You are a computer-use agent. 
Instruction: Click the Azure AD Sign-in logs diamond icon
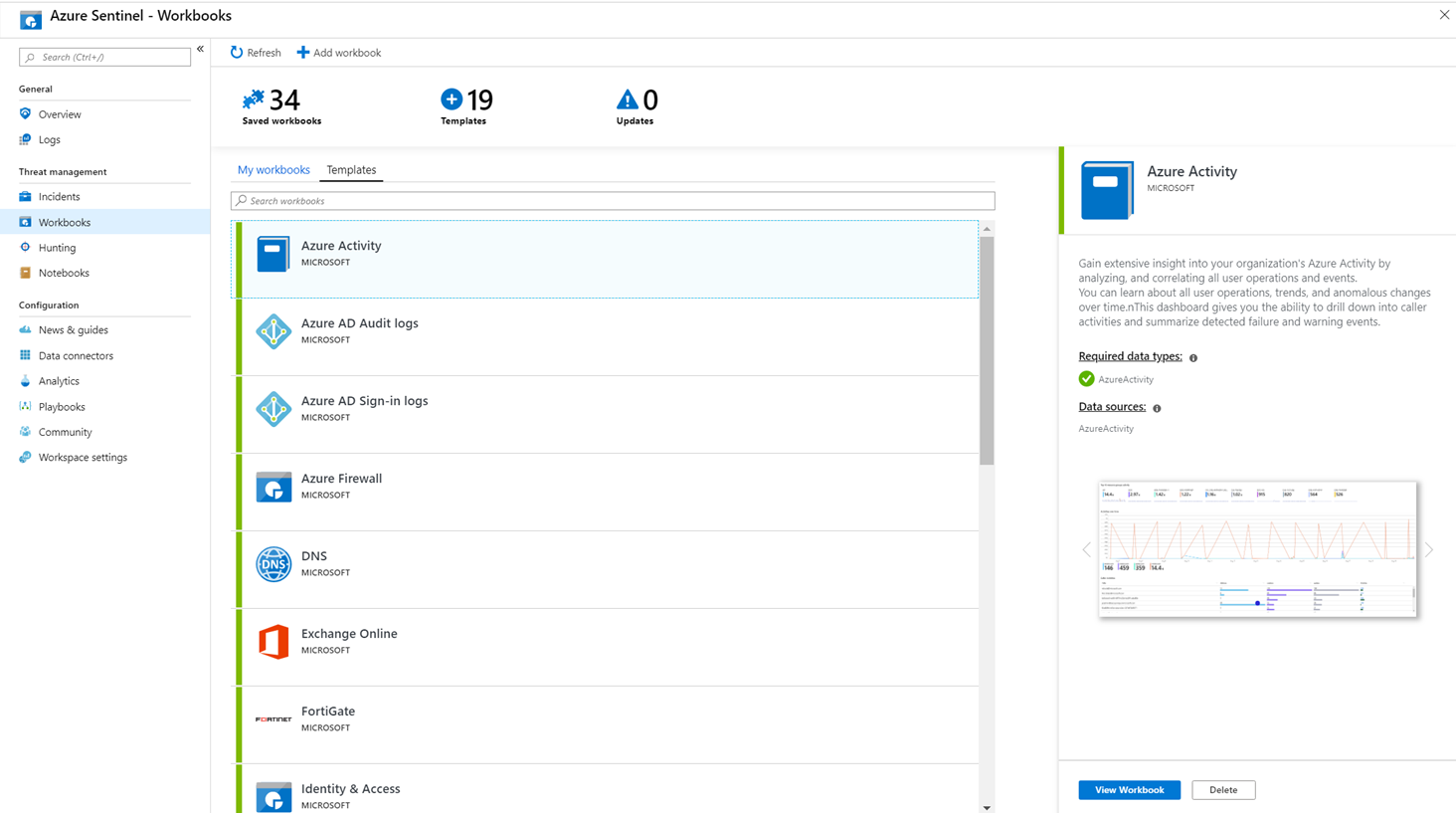click(x=273, y=409)
